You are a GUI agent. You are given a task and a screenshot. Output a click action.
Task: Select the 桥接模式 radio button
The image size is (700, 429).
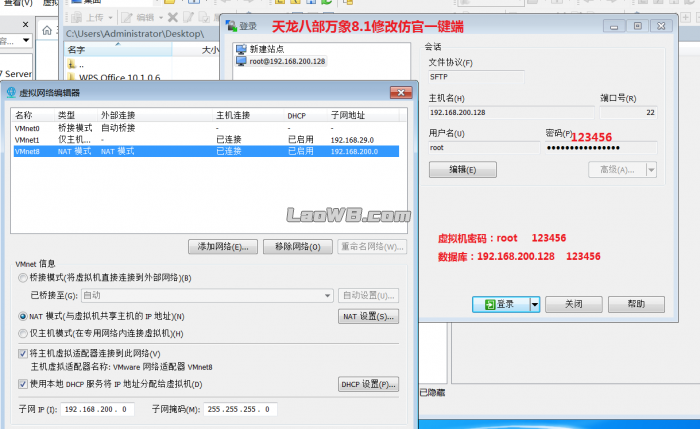point(23,278)
